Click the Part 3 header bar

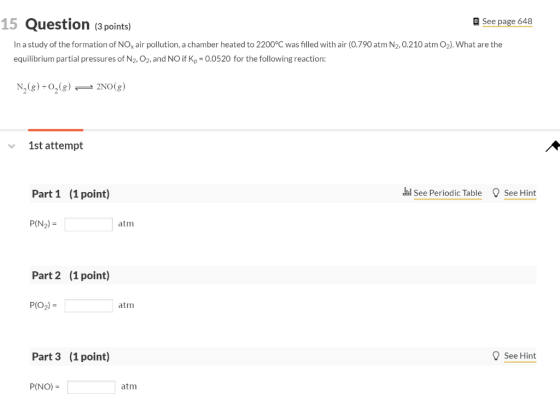point(282,356)
